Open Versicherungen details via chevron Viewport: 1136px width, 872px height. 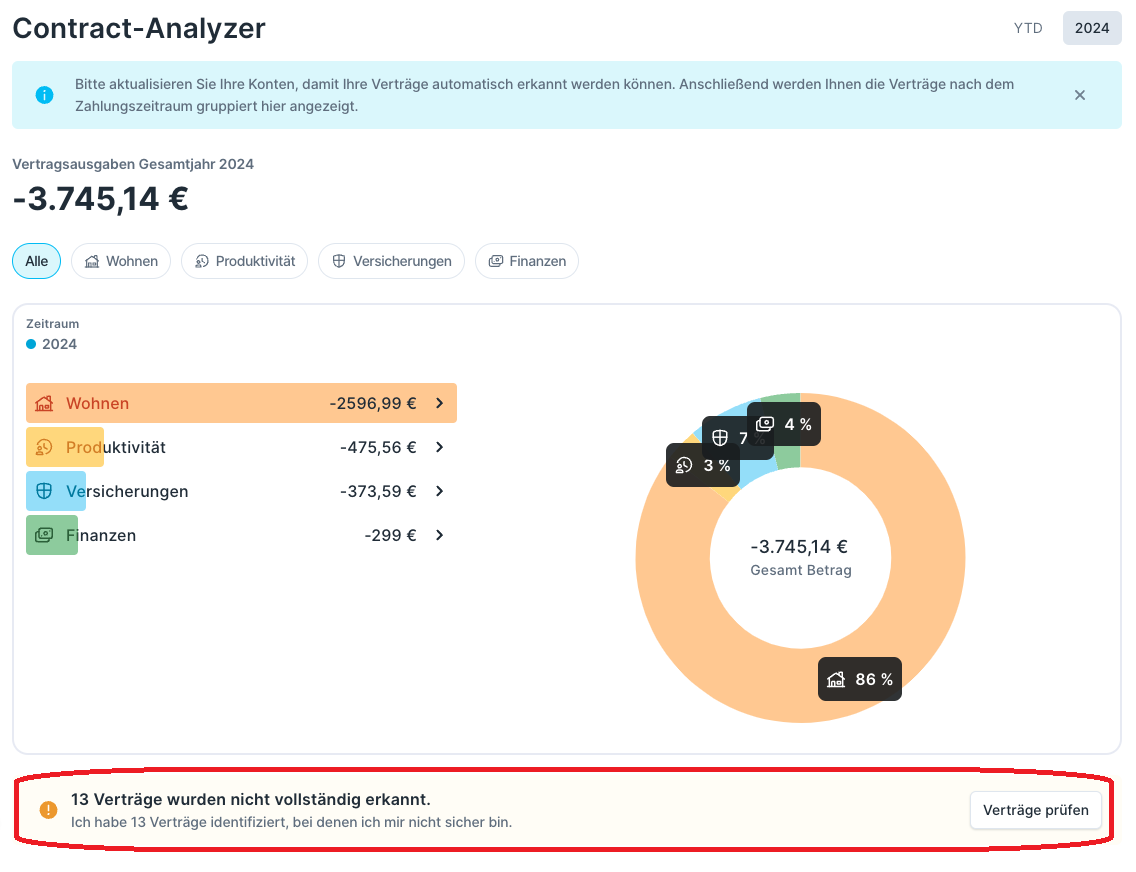point(439,492)
